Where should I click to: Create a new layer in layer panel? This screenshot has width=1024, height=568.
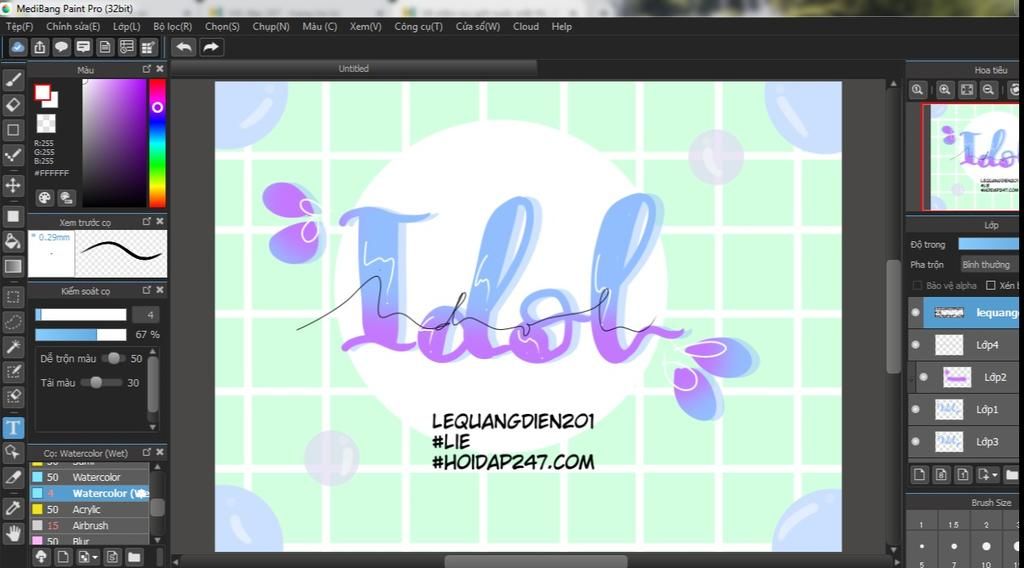tap(920, 475)
